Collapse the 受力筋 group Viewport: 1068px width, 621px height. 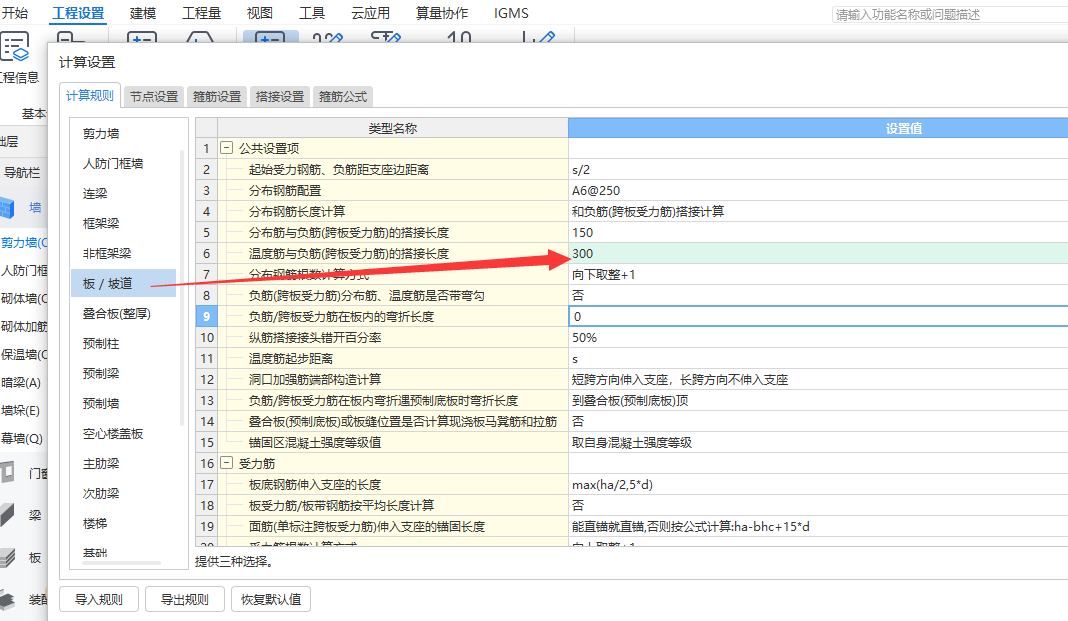(227, 463)
